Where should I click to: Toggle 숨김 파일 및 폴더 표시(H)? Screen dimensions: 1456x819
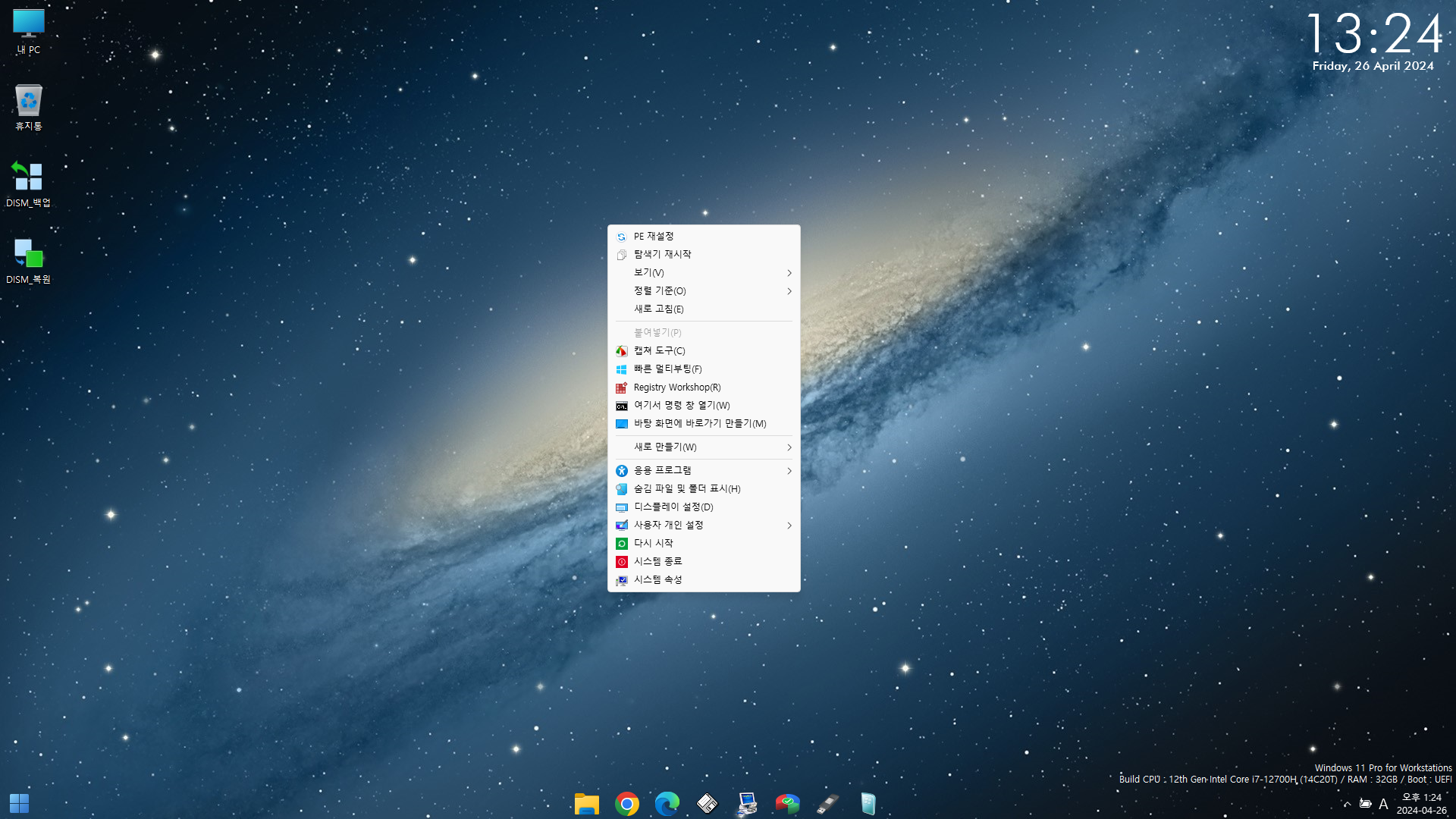point(704,489)
